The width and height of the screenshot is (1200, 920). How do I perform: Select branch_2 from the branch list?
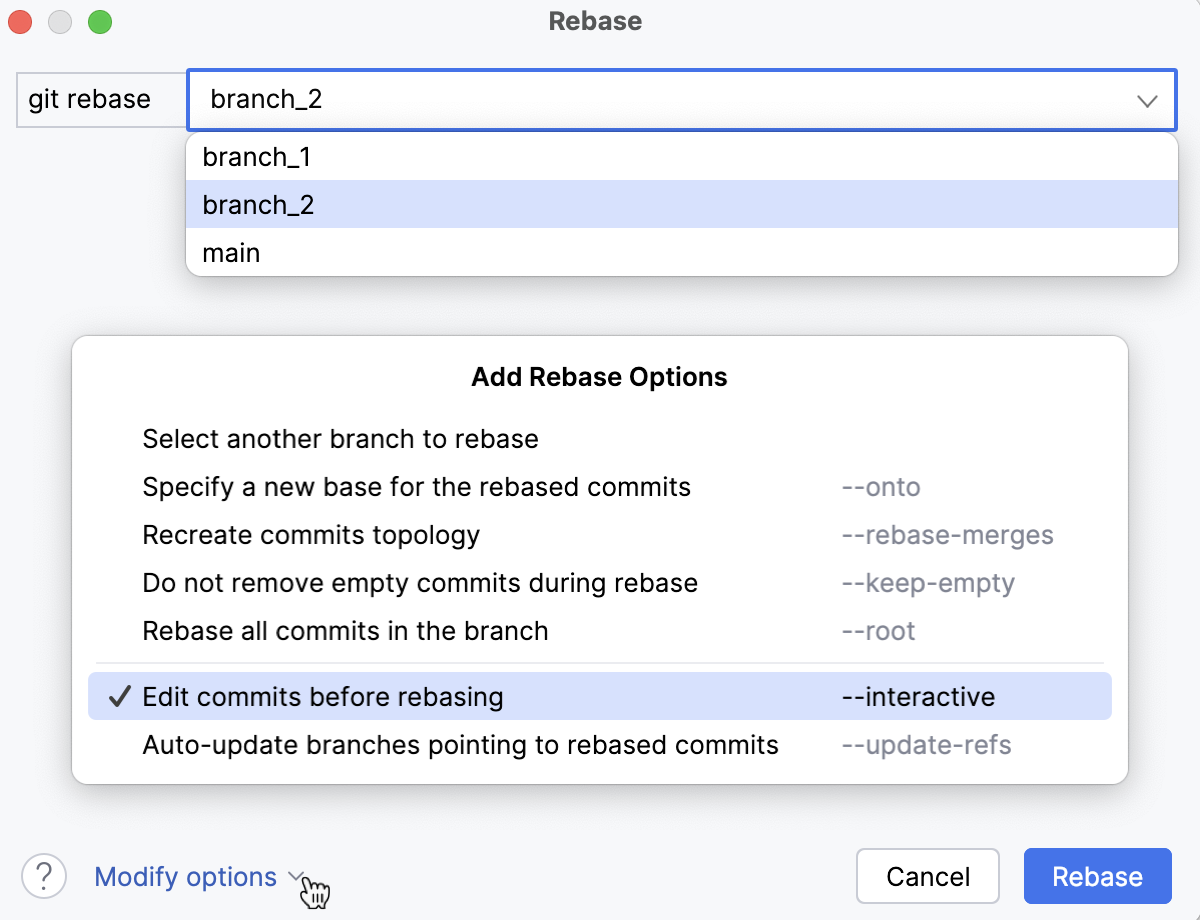257,205
